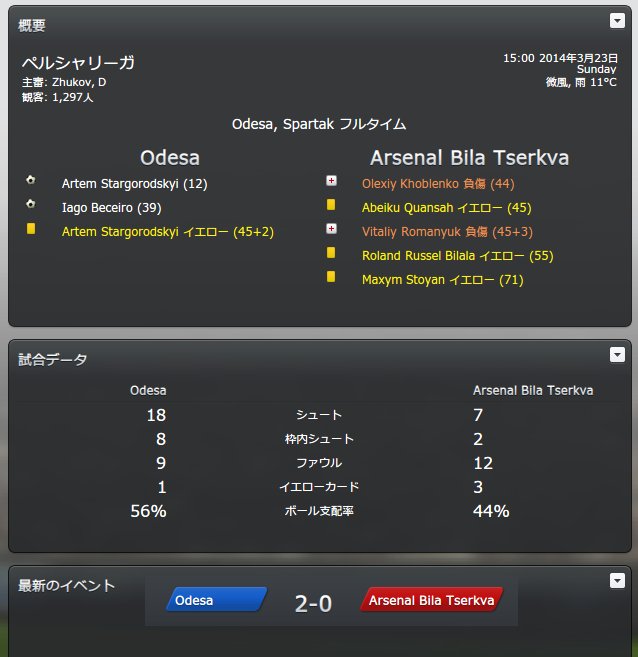
Task: Click injury cross icon beside Olexiy Khoblenko
Action: click(331, 181)
